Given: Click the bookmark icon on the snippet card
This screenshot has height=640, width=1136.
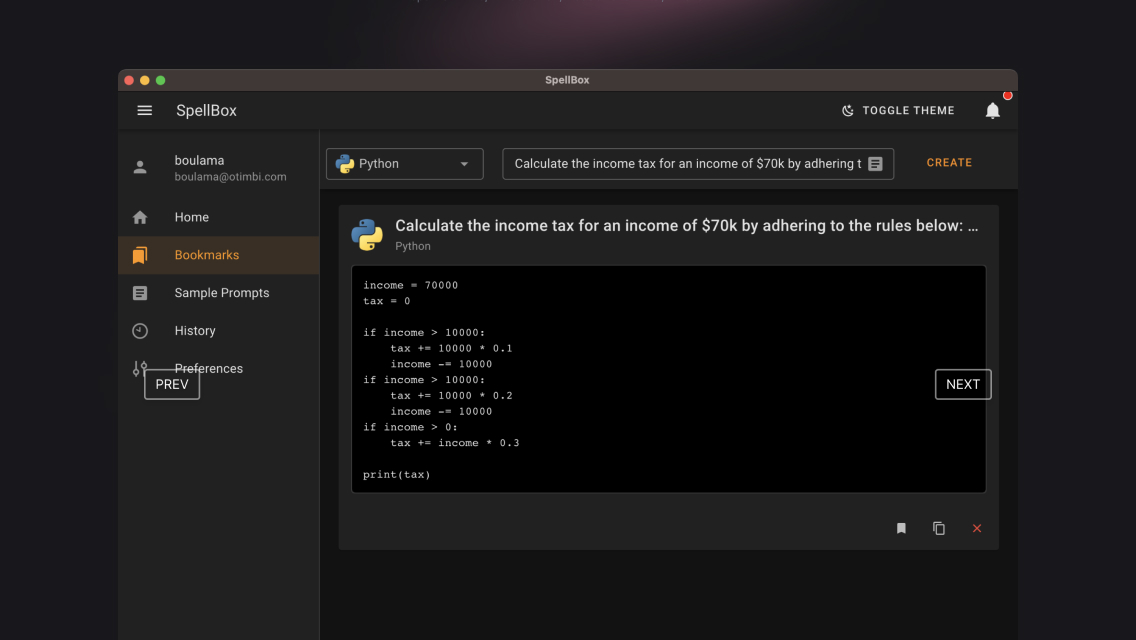Looking at the screenshot, I should coord(900,528).
